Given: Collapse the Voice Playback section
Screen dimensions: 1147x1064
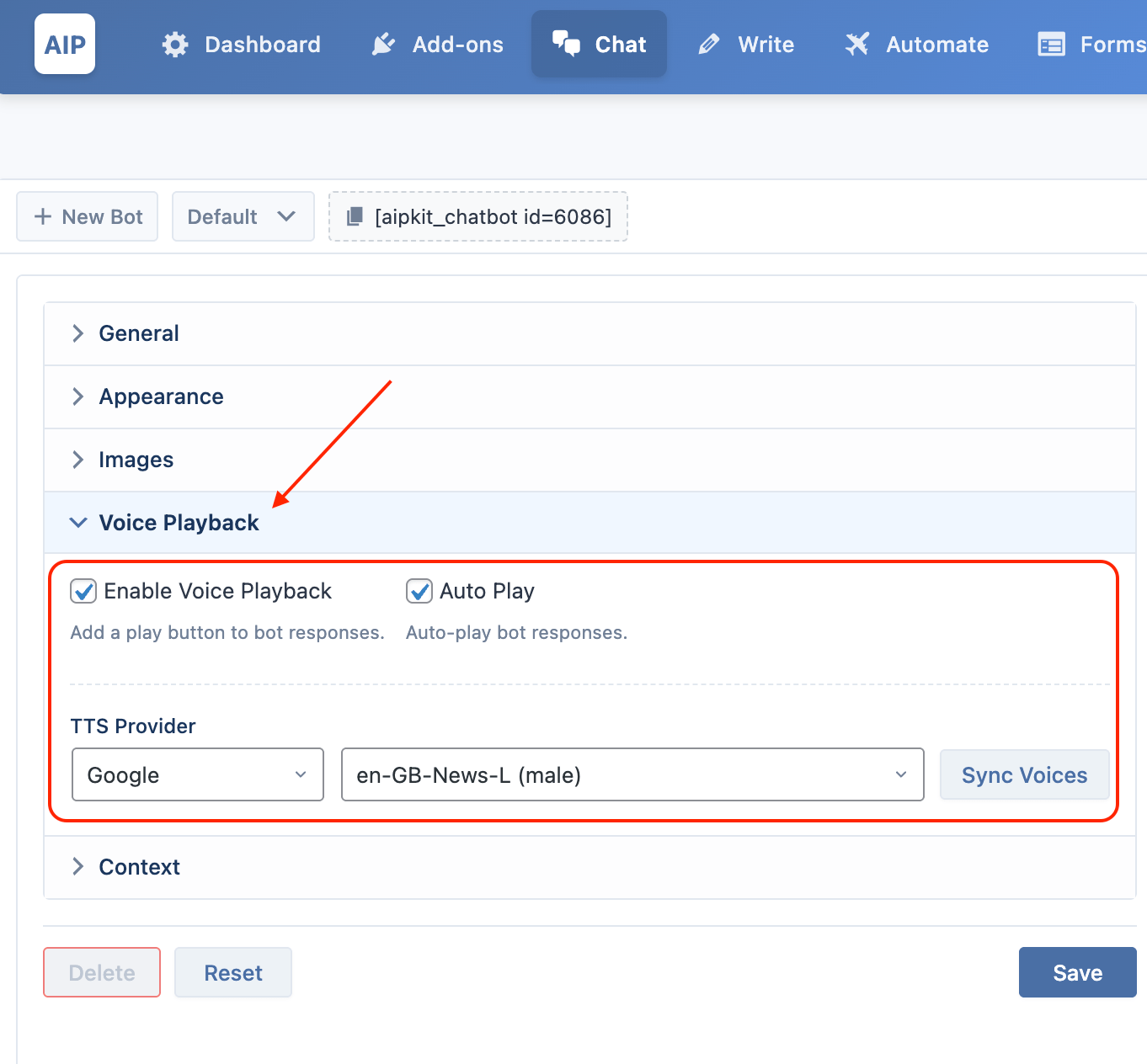Looking at the screenshot, I should pos(590,523).
